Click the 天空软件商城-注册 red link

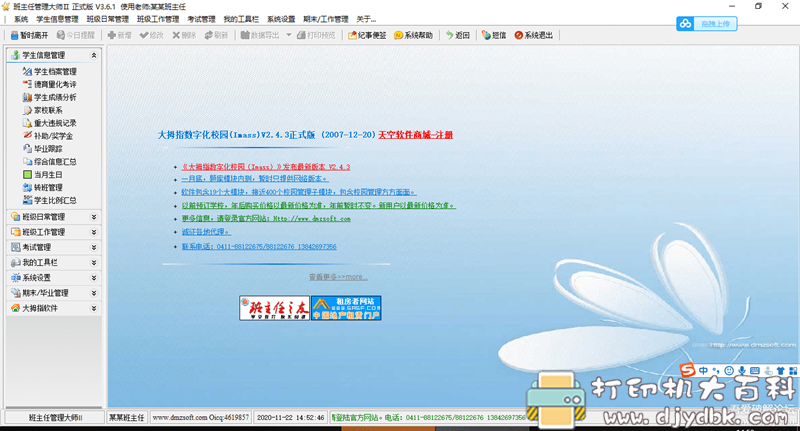pyautogui.click(x=415, y=135)
